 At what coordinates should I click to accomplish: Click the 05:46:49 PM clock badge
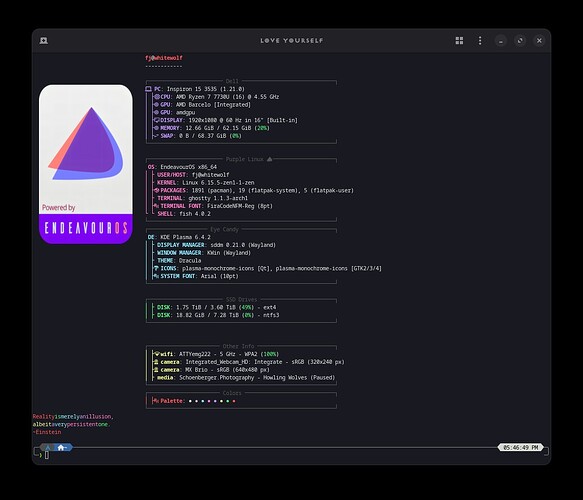521,448
